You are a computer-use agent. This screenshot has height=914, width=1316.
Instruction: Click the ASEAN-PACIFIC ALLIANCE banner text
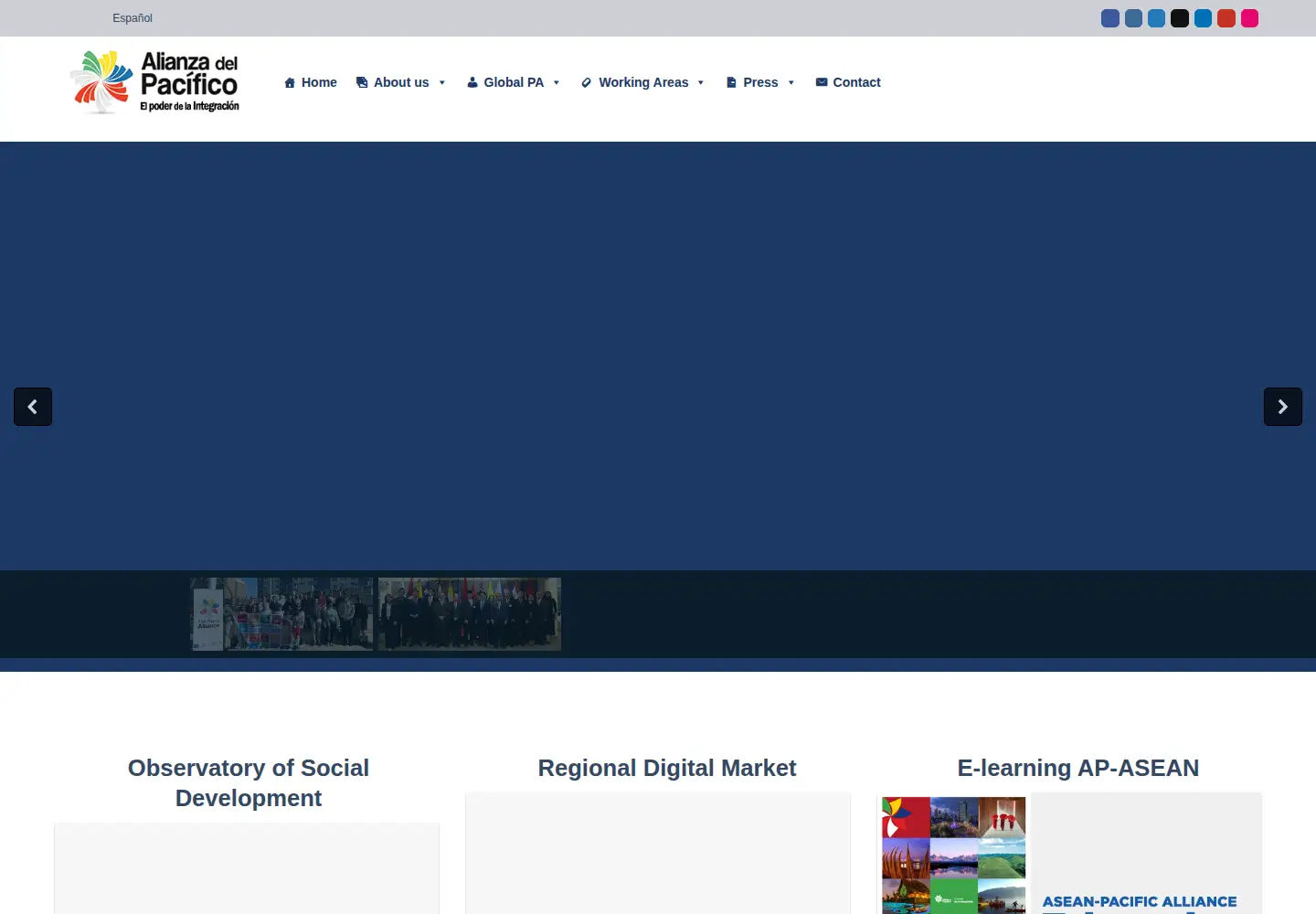pyautogui.click(x=1140, y=902)
